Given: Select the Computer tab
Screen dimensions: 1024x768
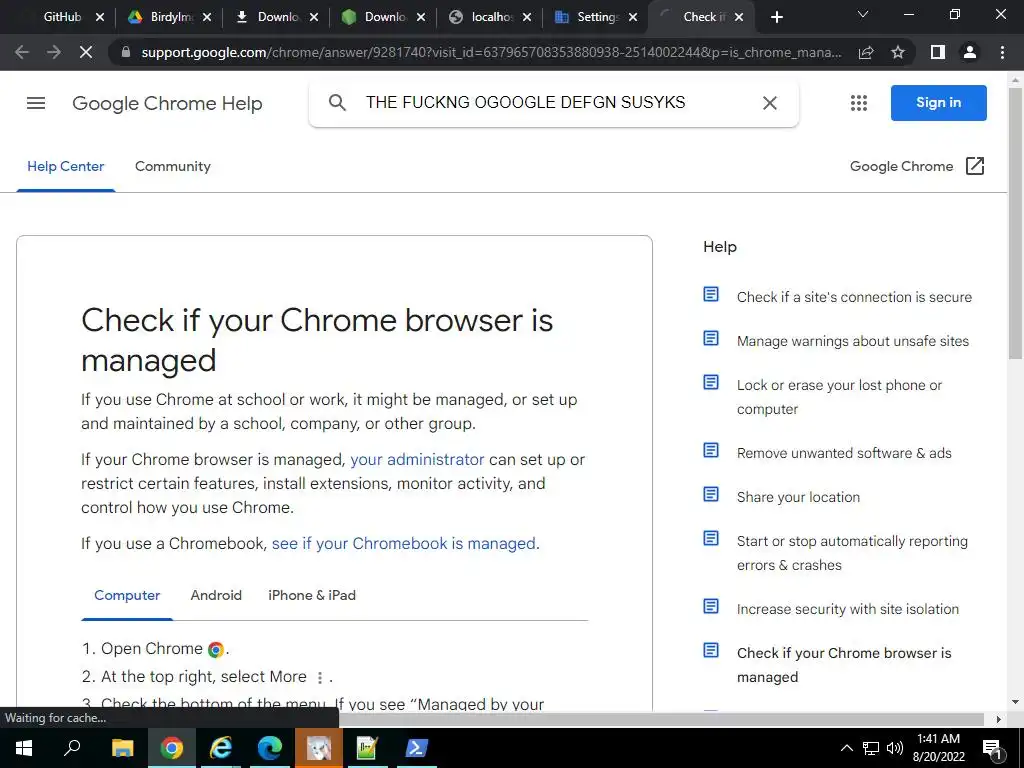Looking at the screenshot, I should tap(127, 596).
